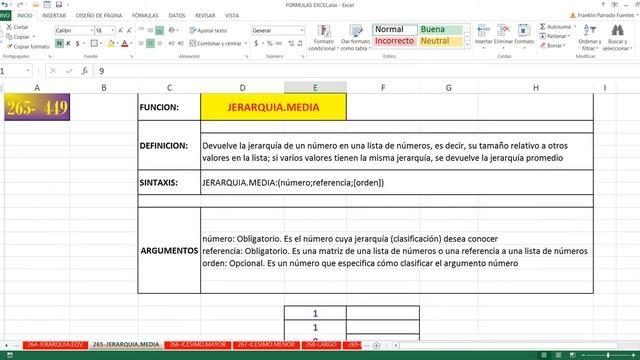Align text to top of cell
The image size is (640, 360).
tap(142, 30)
